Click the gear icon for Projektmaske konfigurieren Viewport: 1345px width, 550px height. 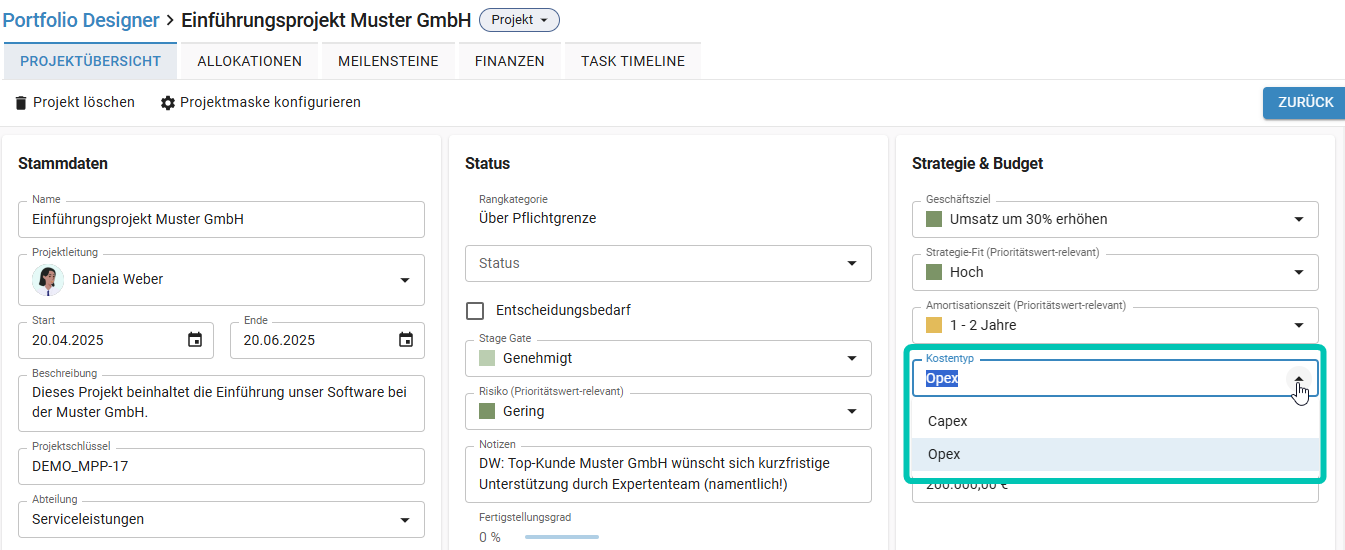168,103
